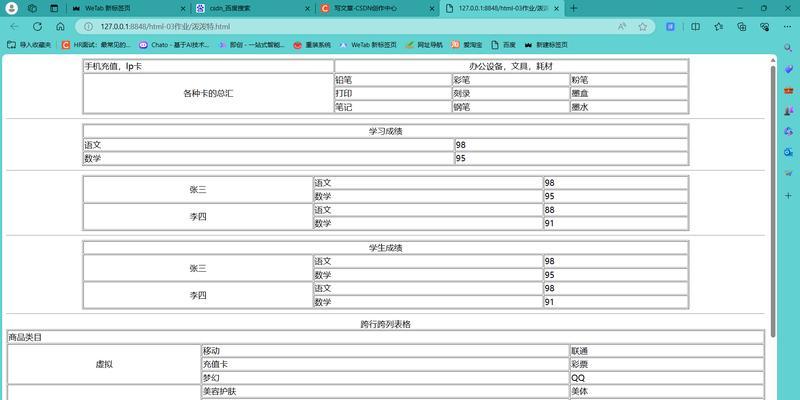Open the blue extension icon in toolbar
The width and height of the screenshot is (800, 400).
click(x=671, y=27)
